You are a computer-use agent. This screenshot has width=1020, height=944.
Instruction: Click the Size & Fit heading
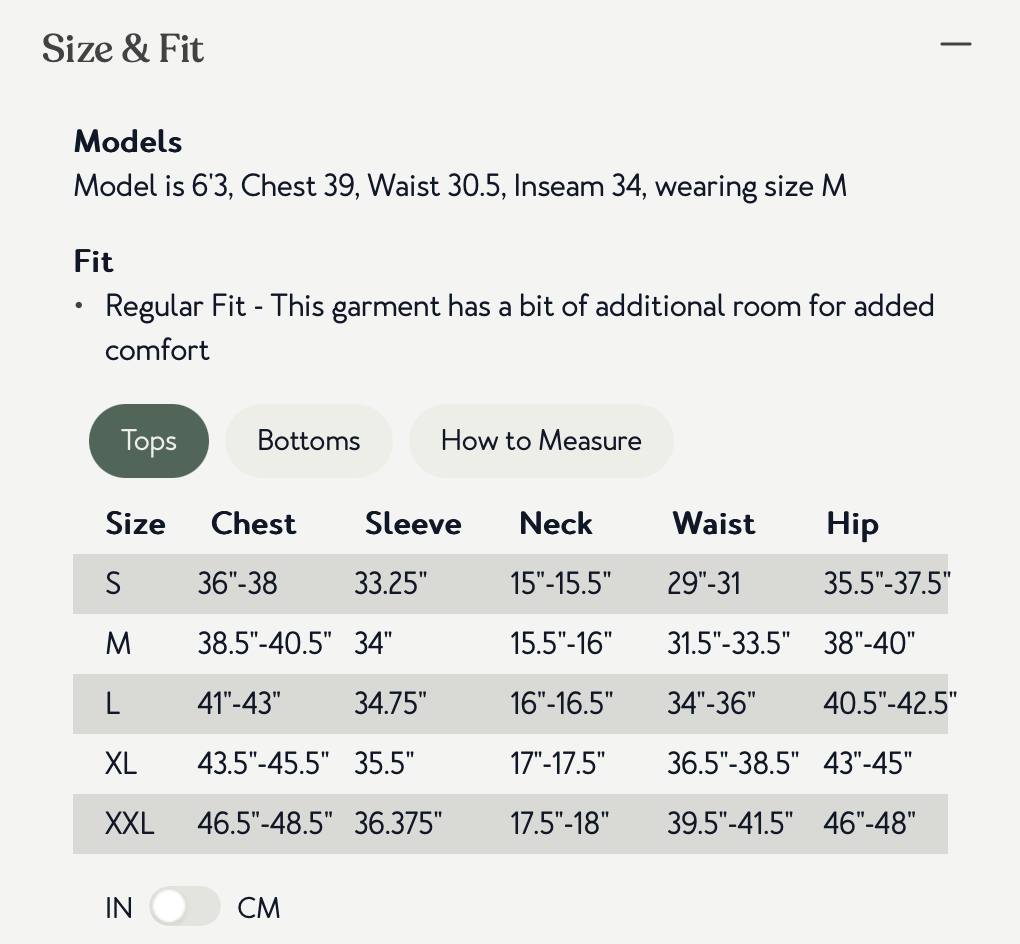click(123, 49)
